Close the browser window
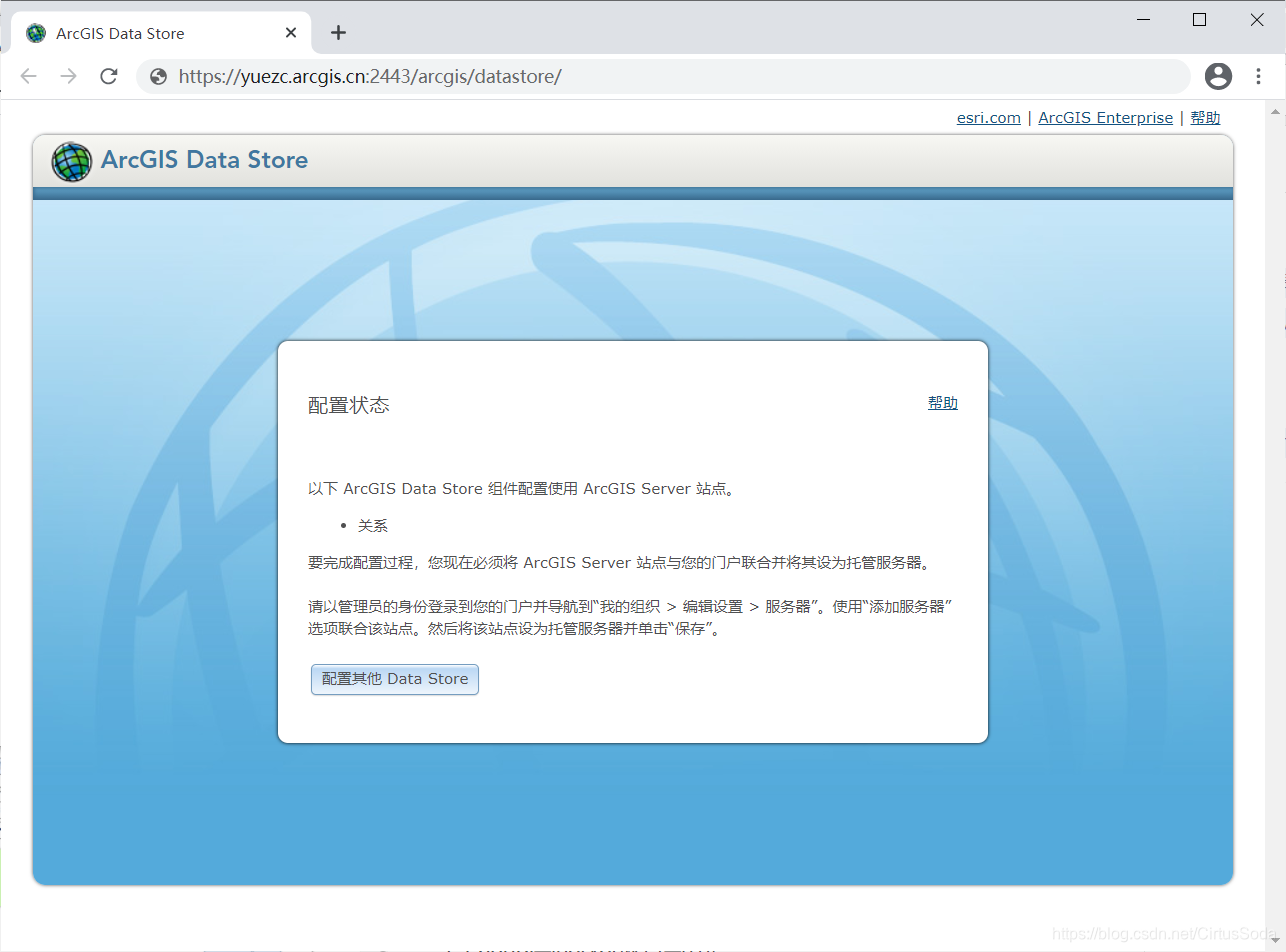This screenshot has height=952, width=1286. pyautogui.click(x=1257, y=19)
